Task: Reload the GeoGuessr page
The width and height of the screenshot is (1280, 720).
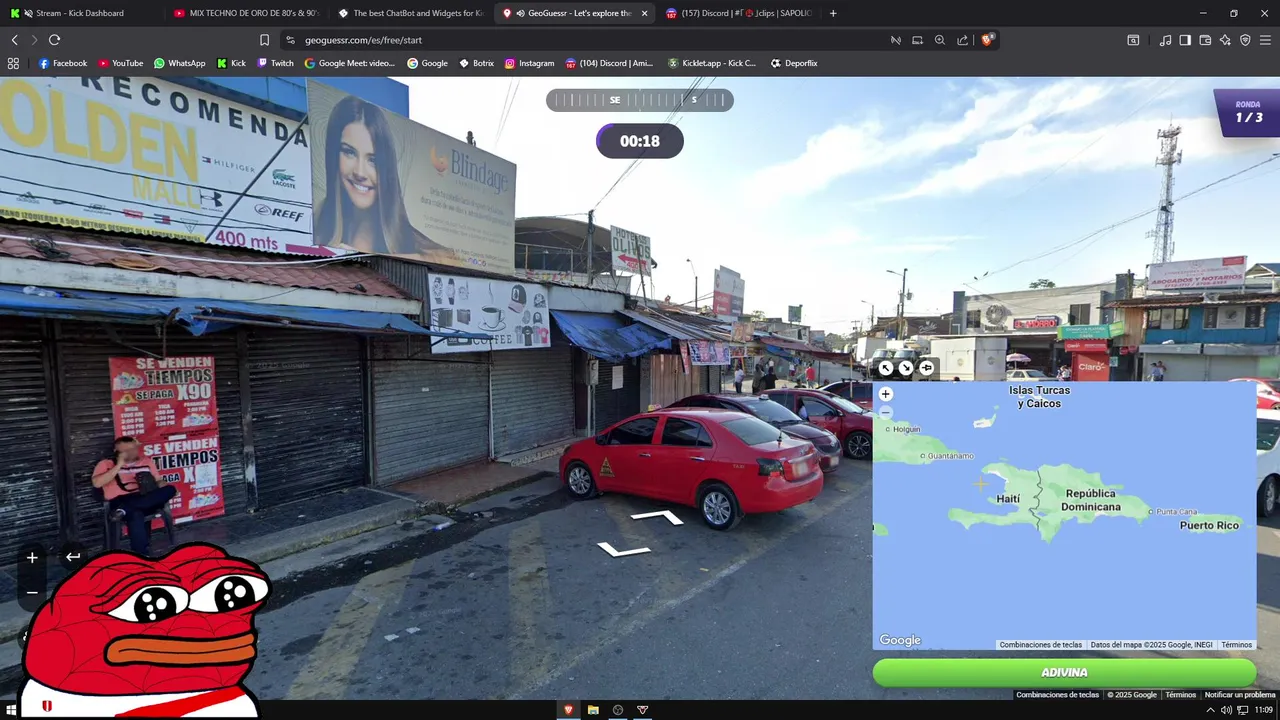Action: 54,40
